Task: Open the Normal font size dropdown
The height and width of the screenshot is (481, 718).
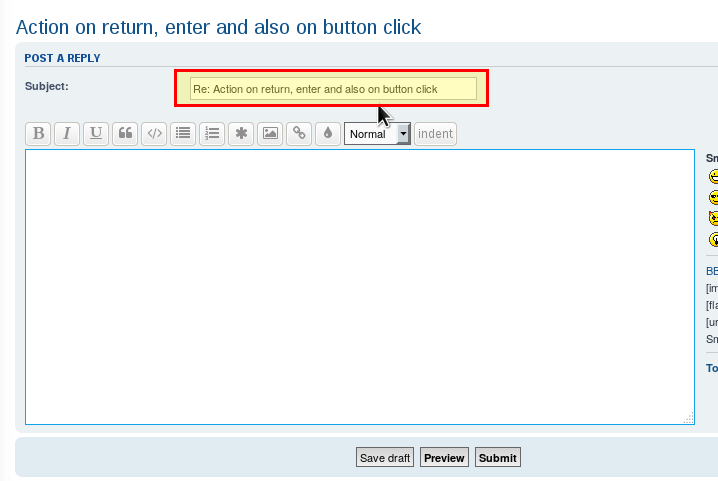Action: pos(377,134)
